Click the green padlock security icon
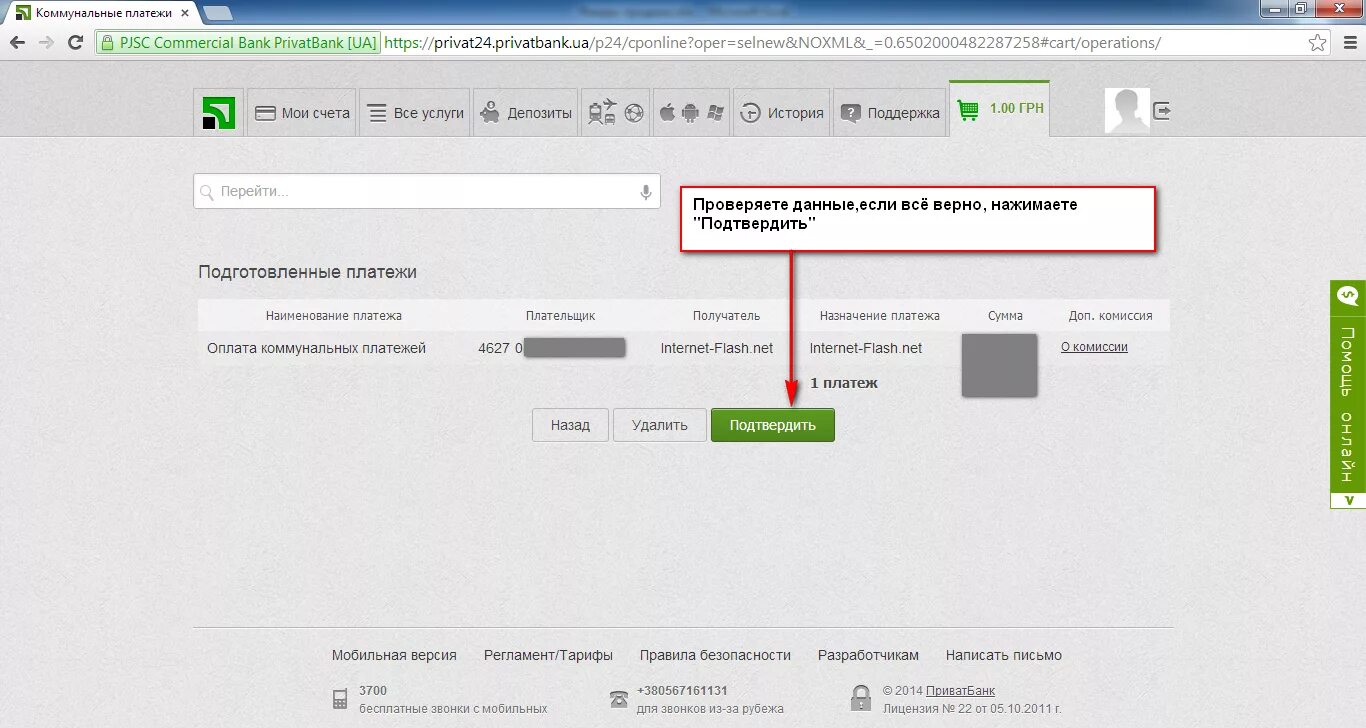The height and width of the screenshot is (728, 1366). pos(108,43)
